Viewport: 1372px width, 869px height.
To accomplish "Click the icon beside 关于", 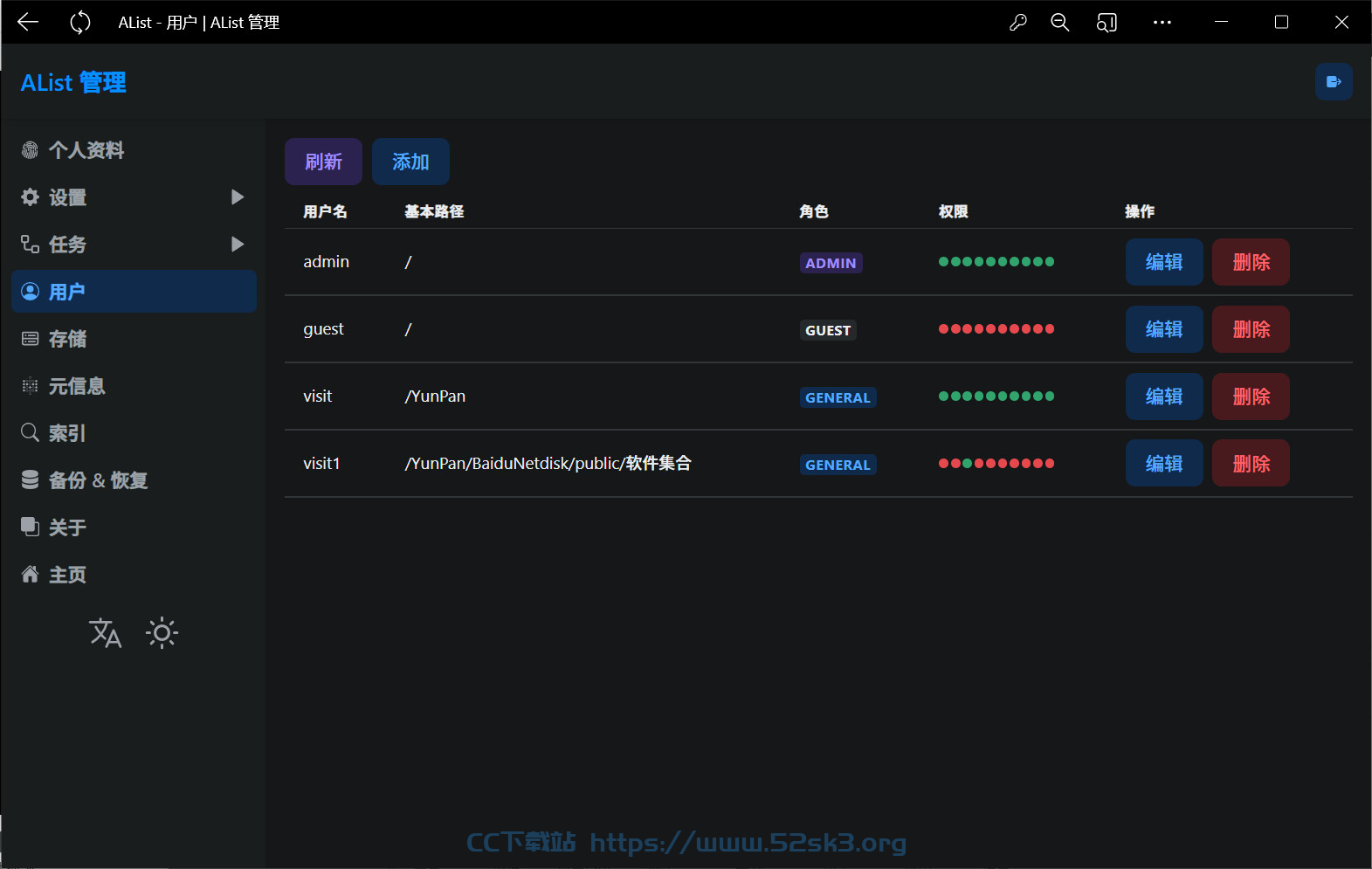I will [x=30, y=528].
